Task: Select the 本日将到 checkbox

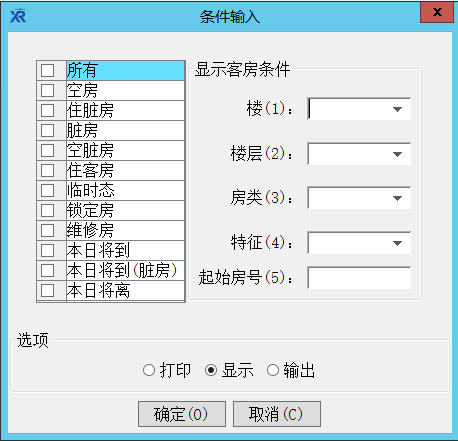Action: (x=47, y=250)
